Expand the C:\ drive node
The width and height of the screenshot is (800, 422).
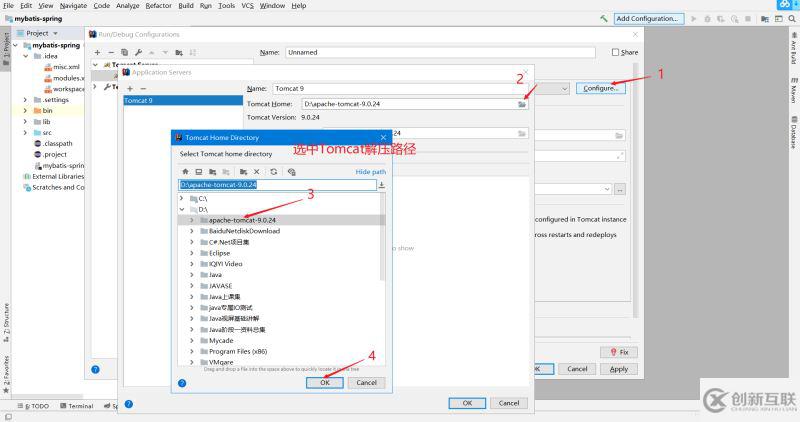[x=182, y=198]
